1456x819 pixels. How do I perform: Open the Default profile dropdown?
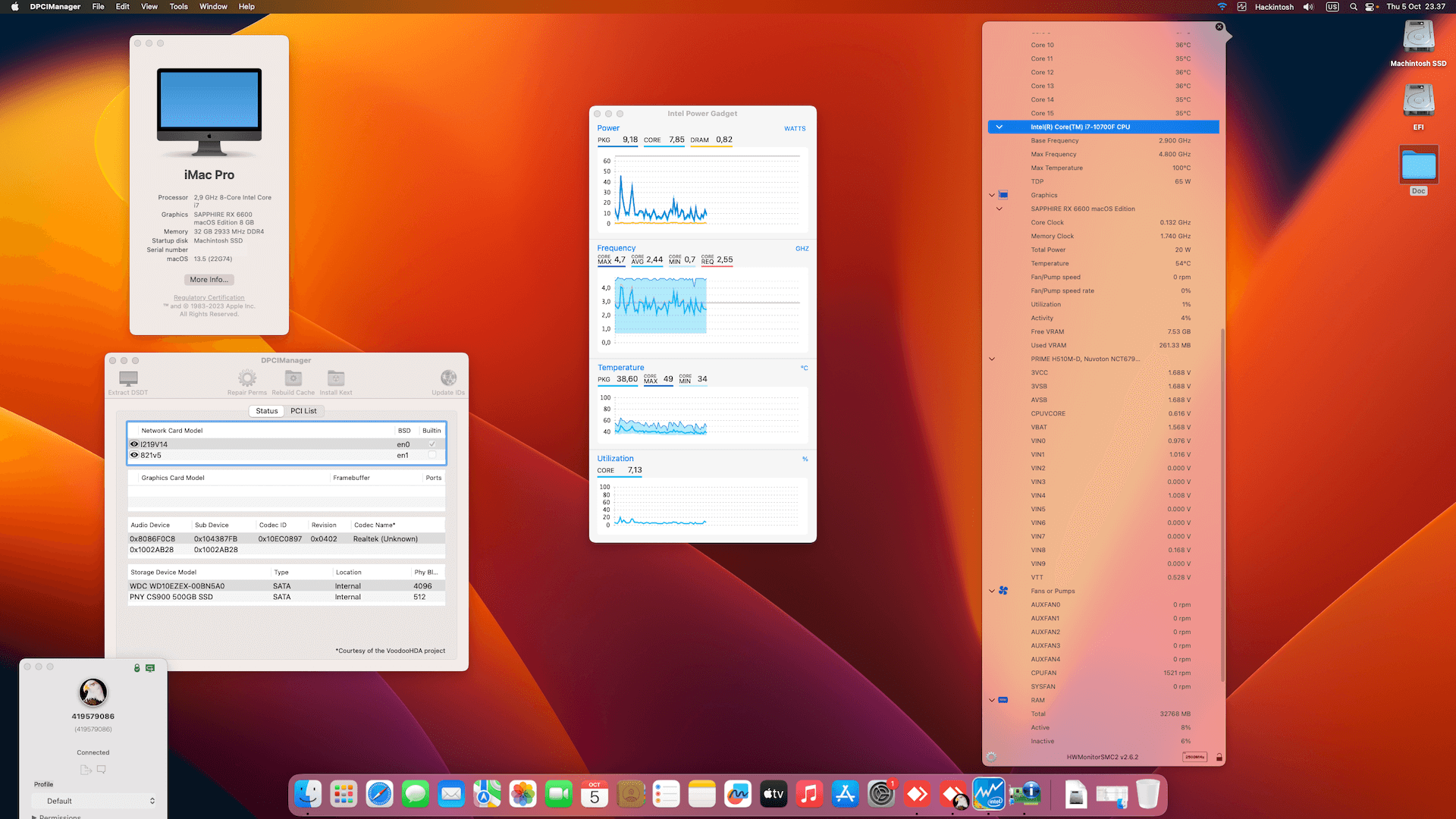(95, 801)
